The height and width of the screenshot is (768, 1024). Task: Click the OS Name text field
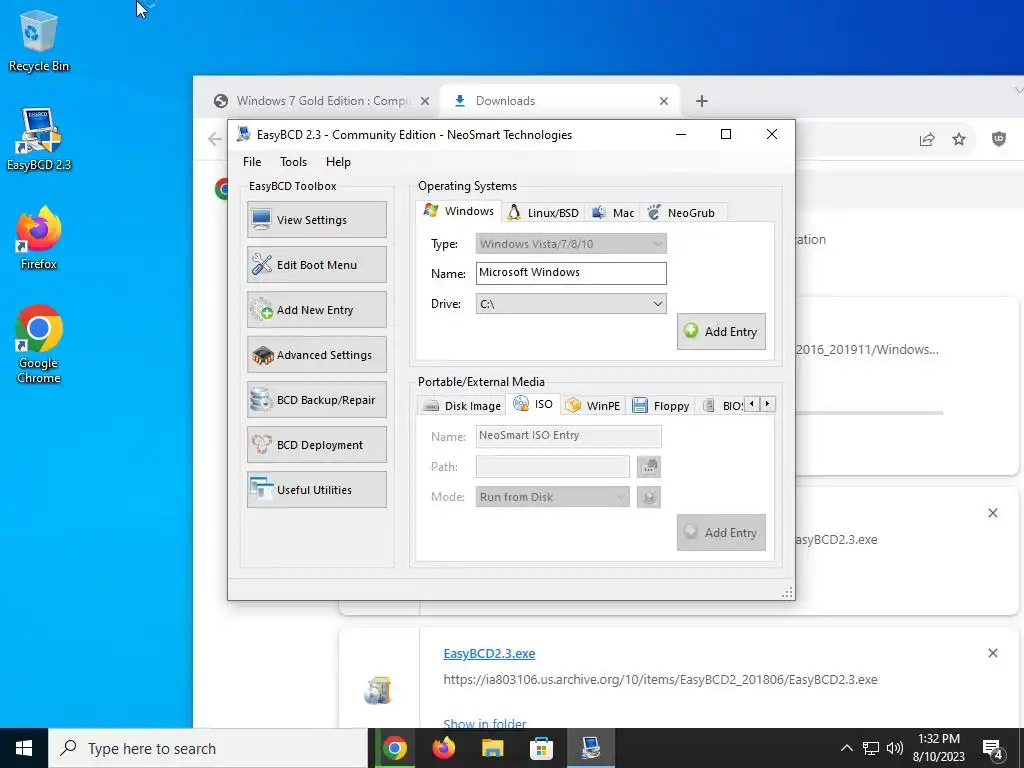(571, 273)
